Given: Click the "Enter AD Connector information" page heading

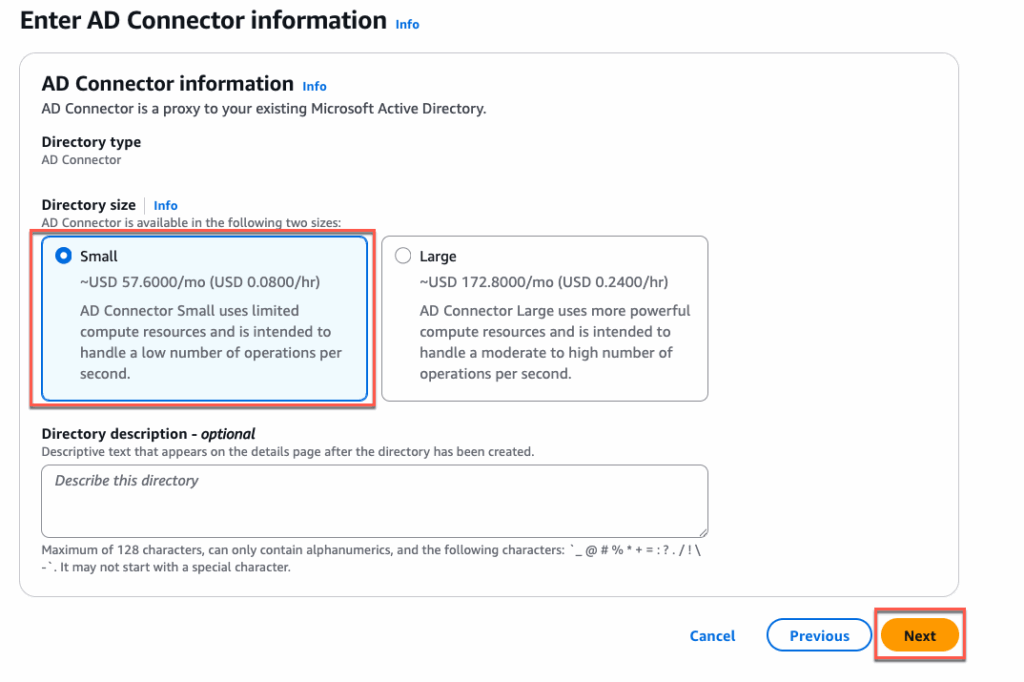Looking at the screenshot, I should click(x=203, y=20).
